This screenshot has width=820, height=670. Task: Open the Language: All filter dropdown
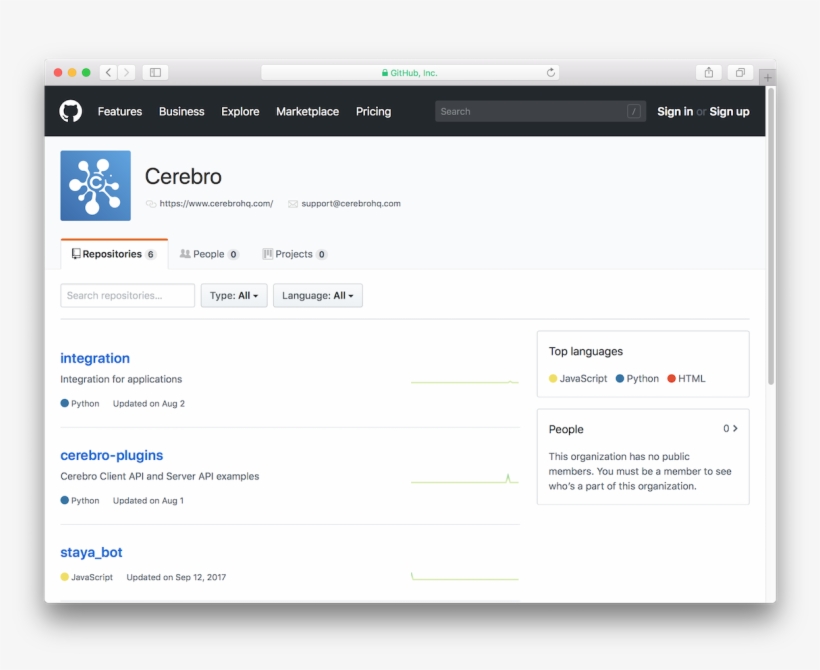click(317, 295)
